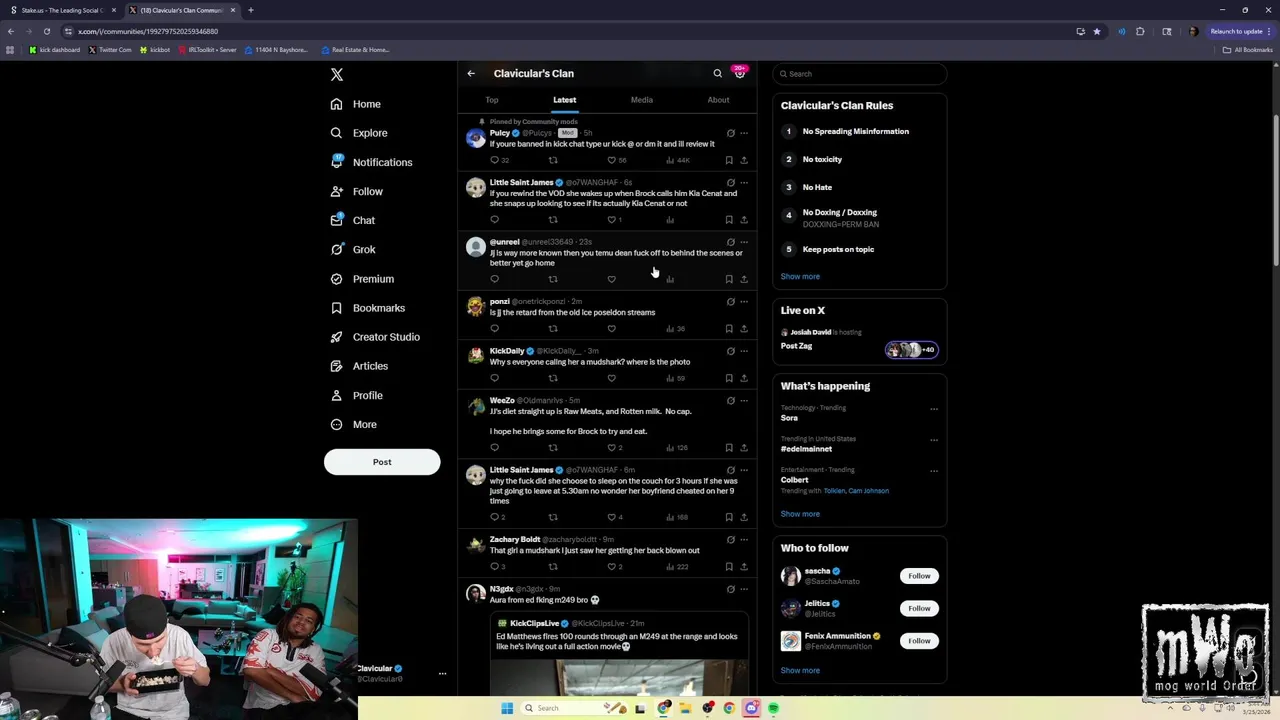Like the Pulcy pinned post
1280x720 pixels.
coord(612,160)
